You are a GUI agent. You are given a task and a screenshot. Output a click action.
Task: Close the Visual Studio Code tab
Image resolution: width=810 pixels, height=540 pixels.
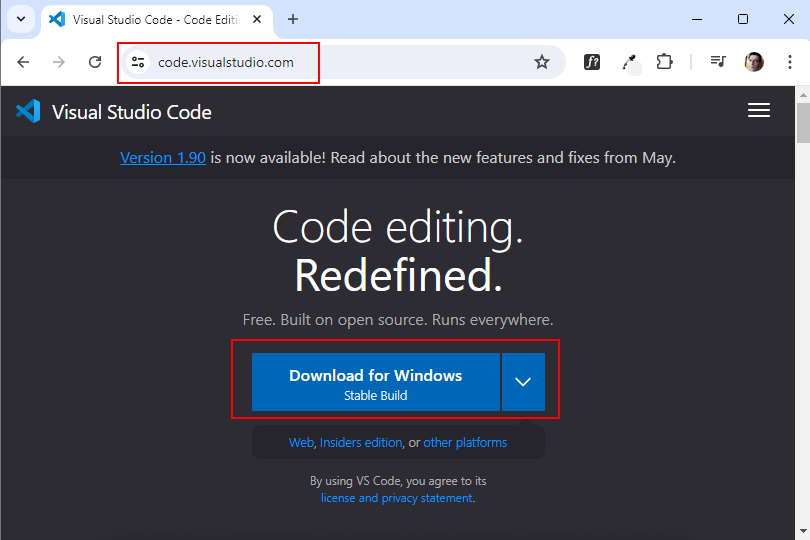[257, 20]
